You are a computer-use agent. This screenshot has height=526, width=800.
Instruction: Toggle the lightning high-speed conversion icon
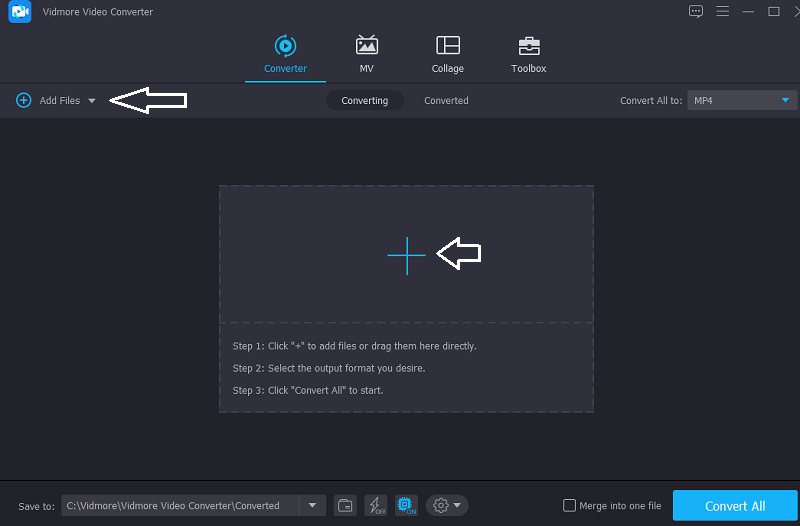(x=375, y=506)
